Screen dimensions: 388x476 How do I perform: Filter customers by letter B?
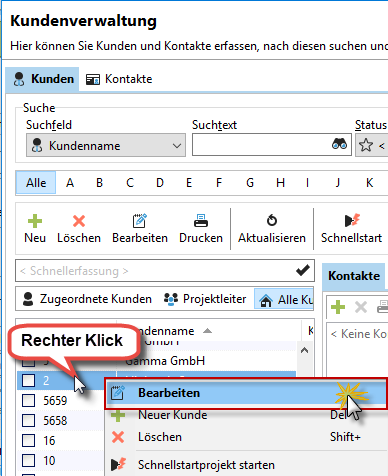pos(99,183)
